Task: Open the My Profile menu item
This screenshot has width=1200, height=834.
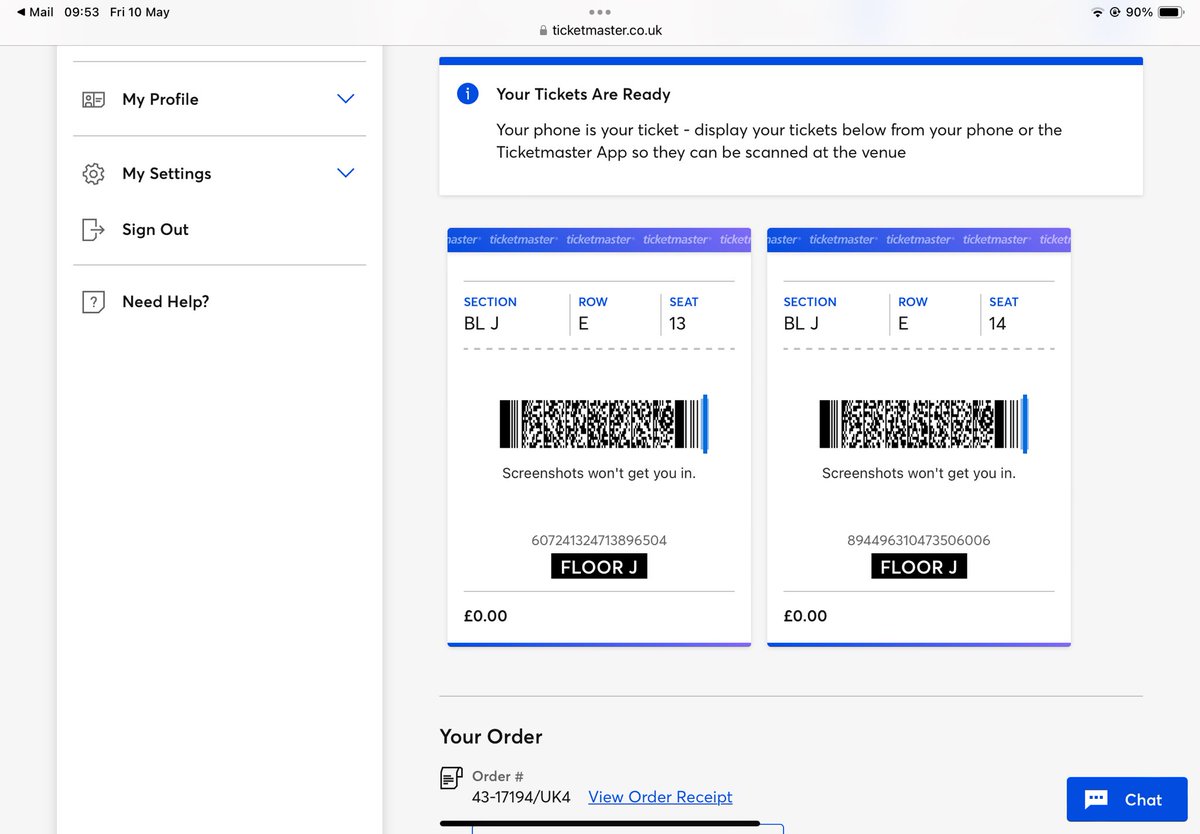Action: pos(219,99)
